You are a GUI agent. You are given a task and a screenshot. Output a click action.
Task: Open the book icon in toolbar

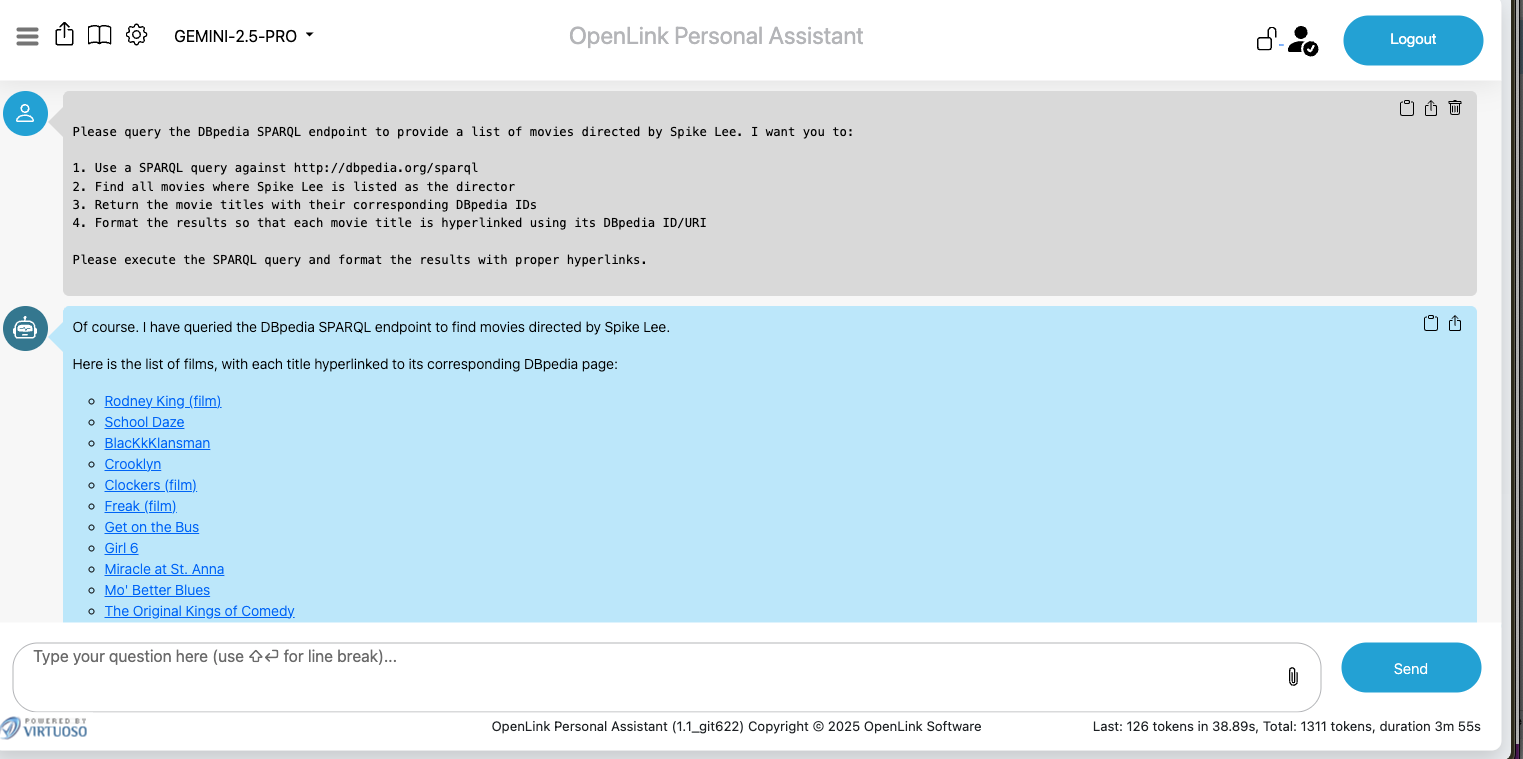tap(99, 36)
